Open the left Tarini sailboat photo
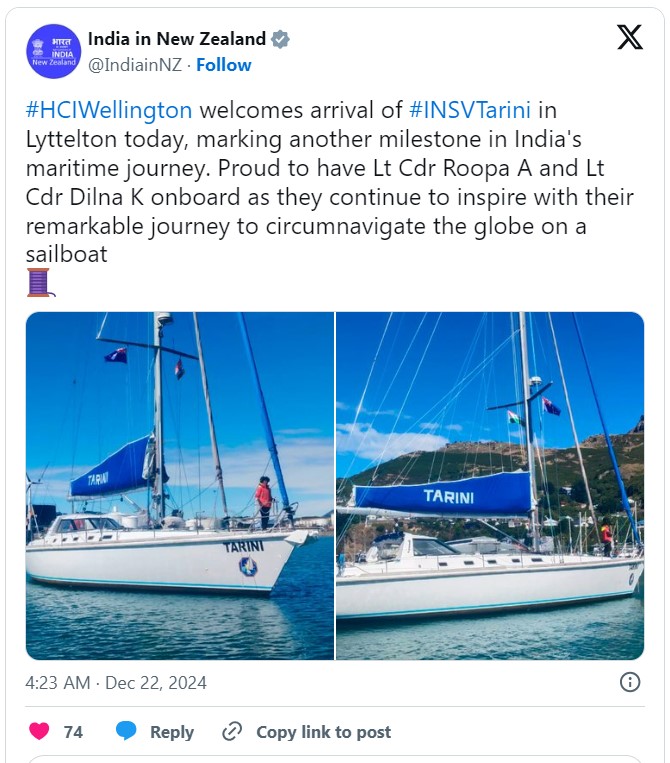 [x=180, y=485]
